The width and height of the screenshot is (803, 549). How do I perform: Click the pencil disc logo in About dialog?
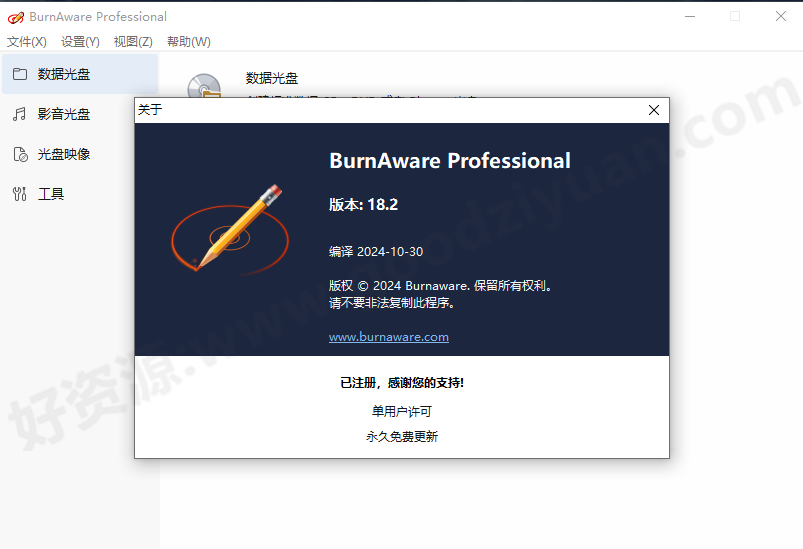[230, 229]
